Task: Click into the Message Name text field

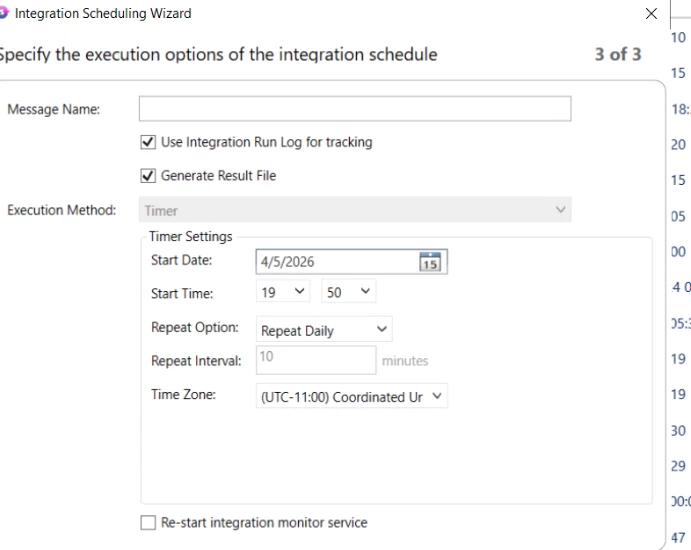Action: pos(354,109)
